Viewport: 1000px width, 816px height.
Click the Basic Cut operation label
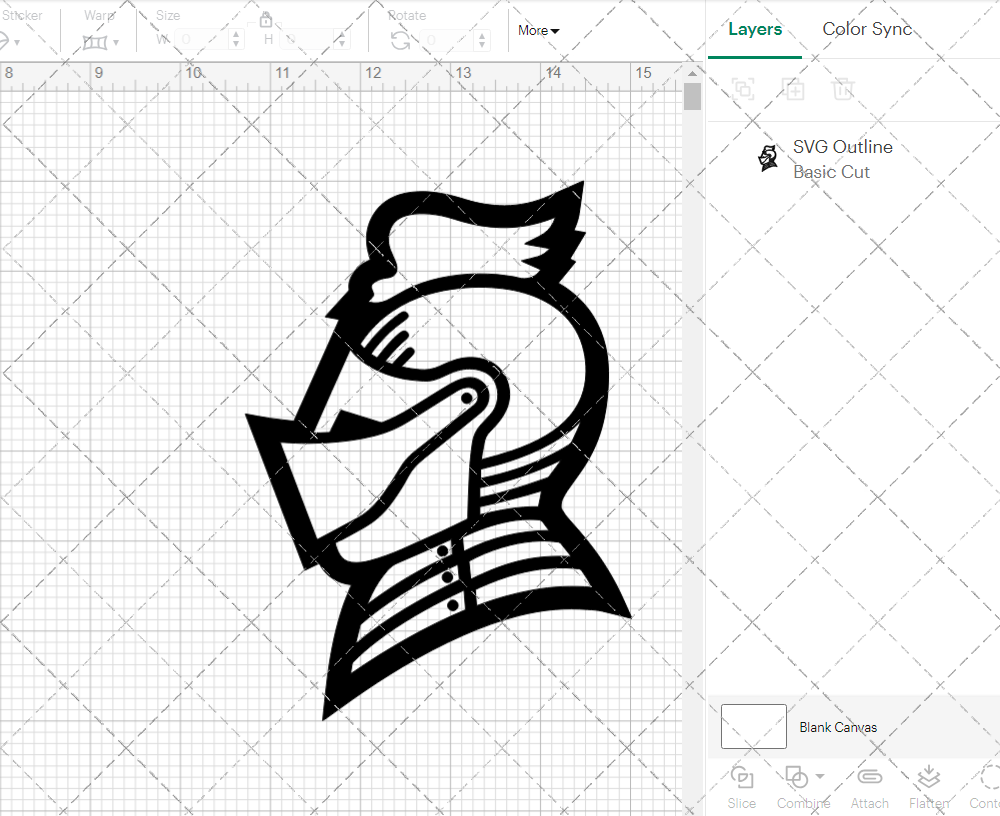[831, 172]
